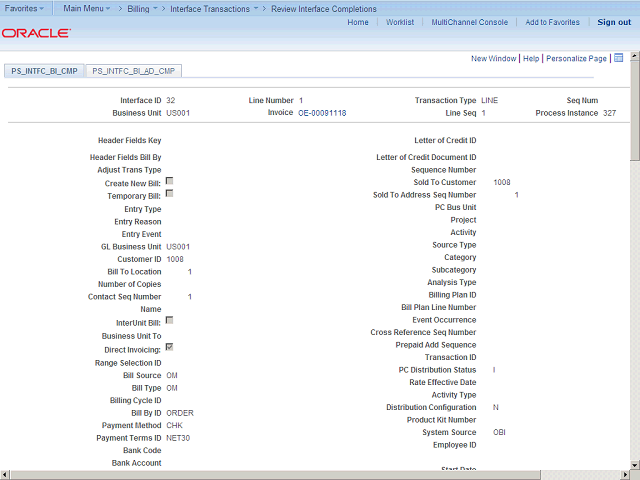Screen dimensions: 640x480
Task: Select Payment Method value CHK
Action: tap(174, 425)
